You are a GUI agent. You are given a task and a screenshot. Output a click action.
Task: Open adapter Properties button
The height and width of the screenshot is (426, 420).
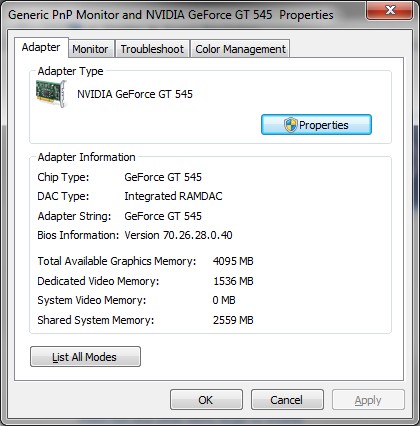pos(316,125)
